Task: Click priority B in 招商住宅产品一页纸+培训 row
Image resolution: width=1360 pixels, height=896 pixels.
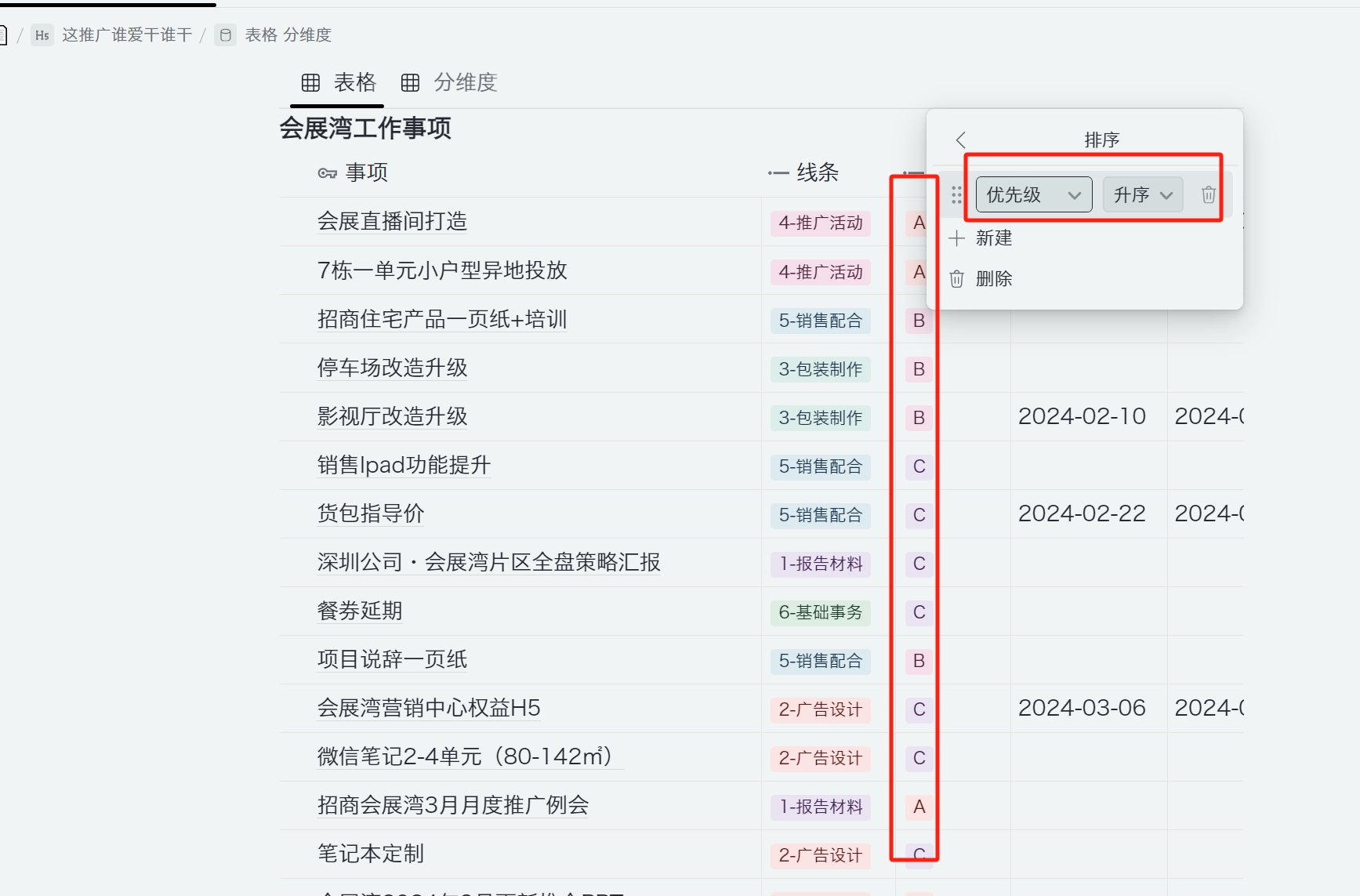Action: [x=919, y=321]
